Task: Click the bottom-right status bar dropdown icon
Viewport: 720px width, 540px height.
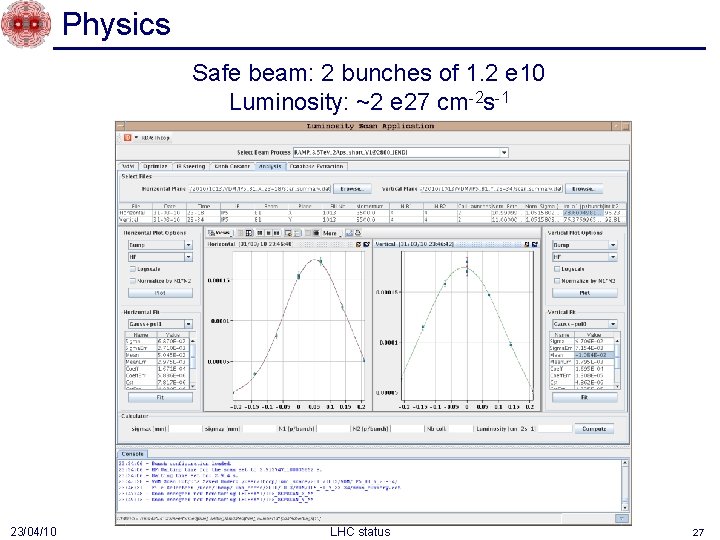Action: coord(621,518)
